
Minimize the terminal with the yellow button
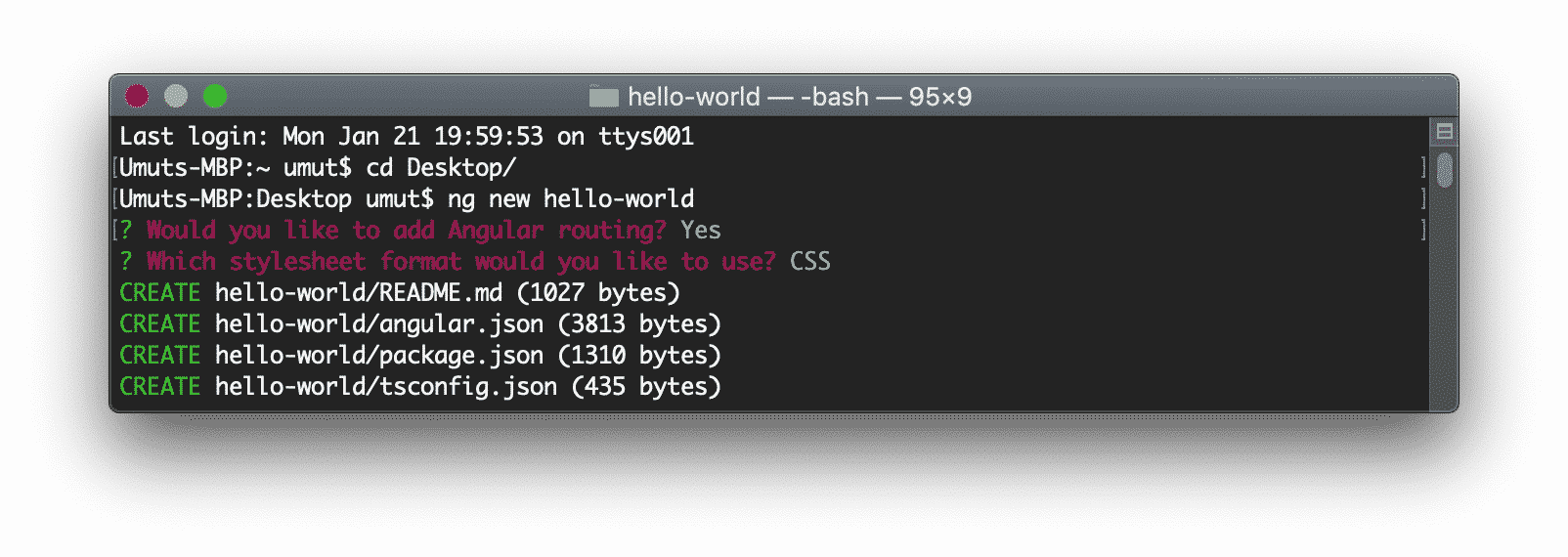pyautogui.click(x=176, y=96)
